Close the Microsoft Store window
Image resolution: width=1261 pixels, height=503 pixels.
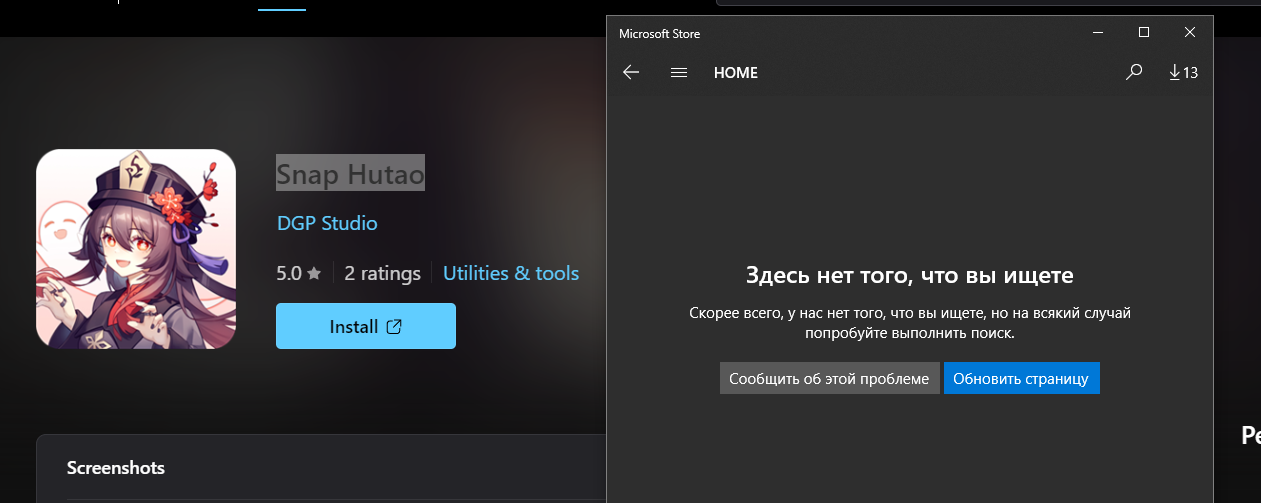(x=1190, y=33)
